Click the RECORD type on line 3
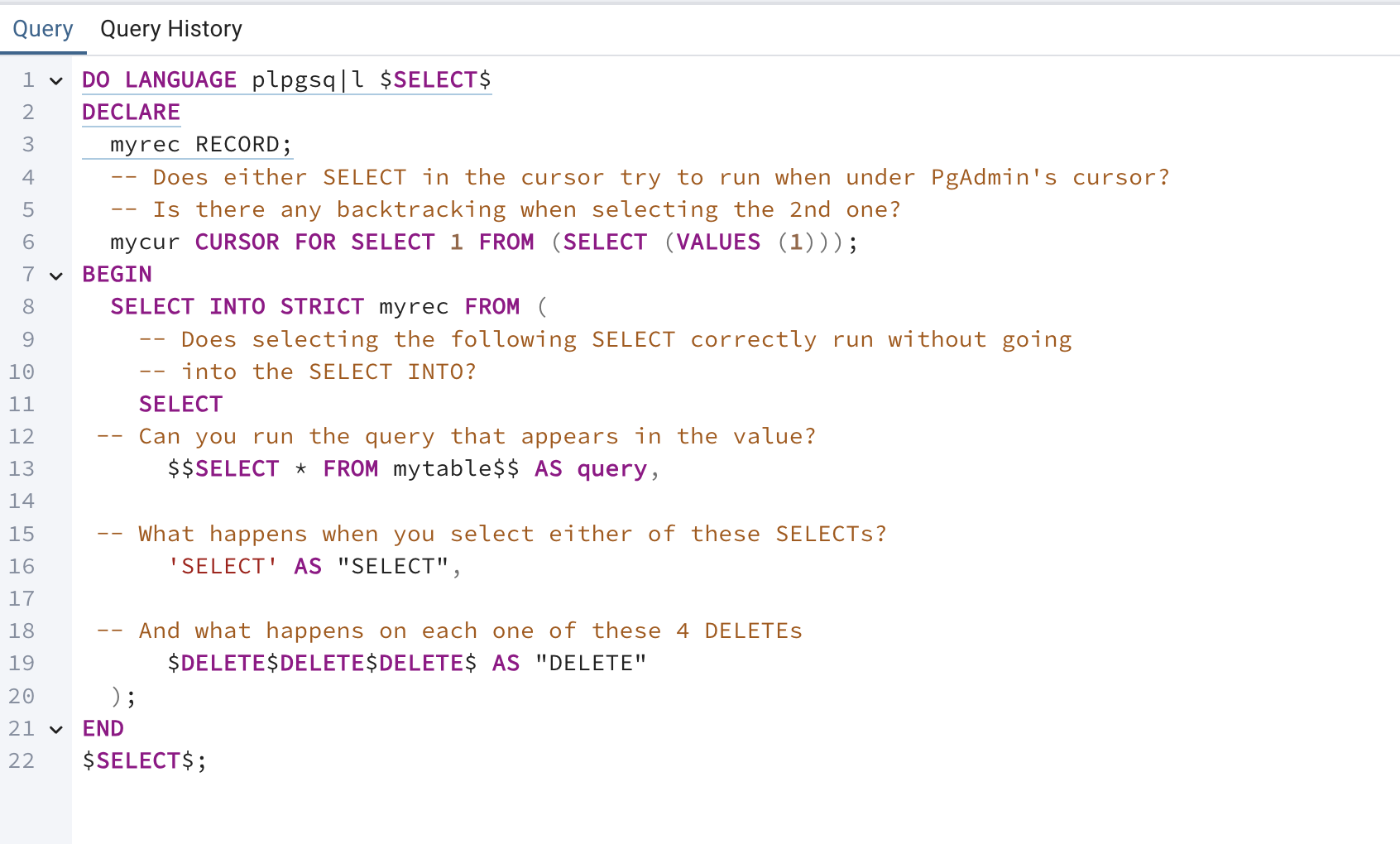Image resolution: width=1400 pixels, height=844 pixels. pyautogui.click(x=237, y=145)
